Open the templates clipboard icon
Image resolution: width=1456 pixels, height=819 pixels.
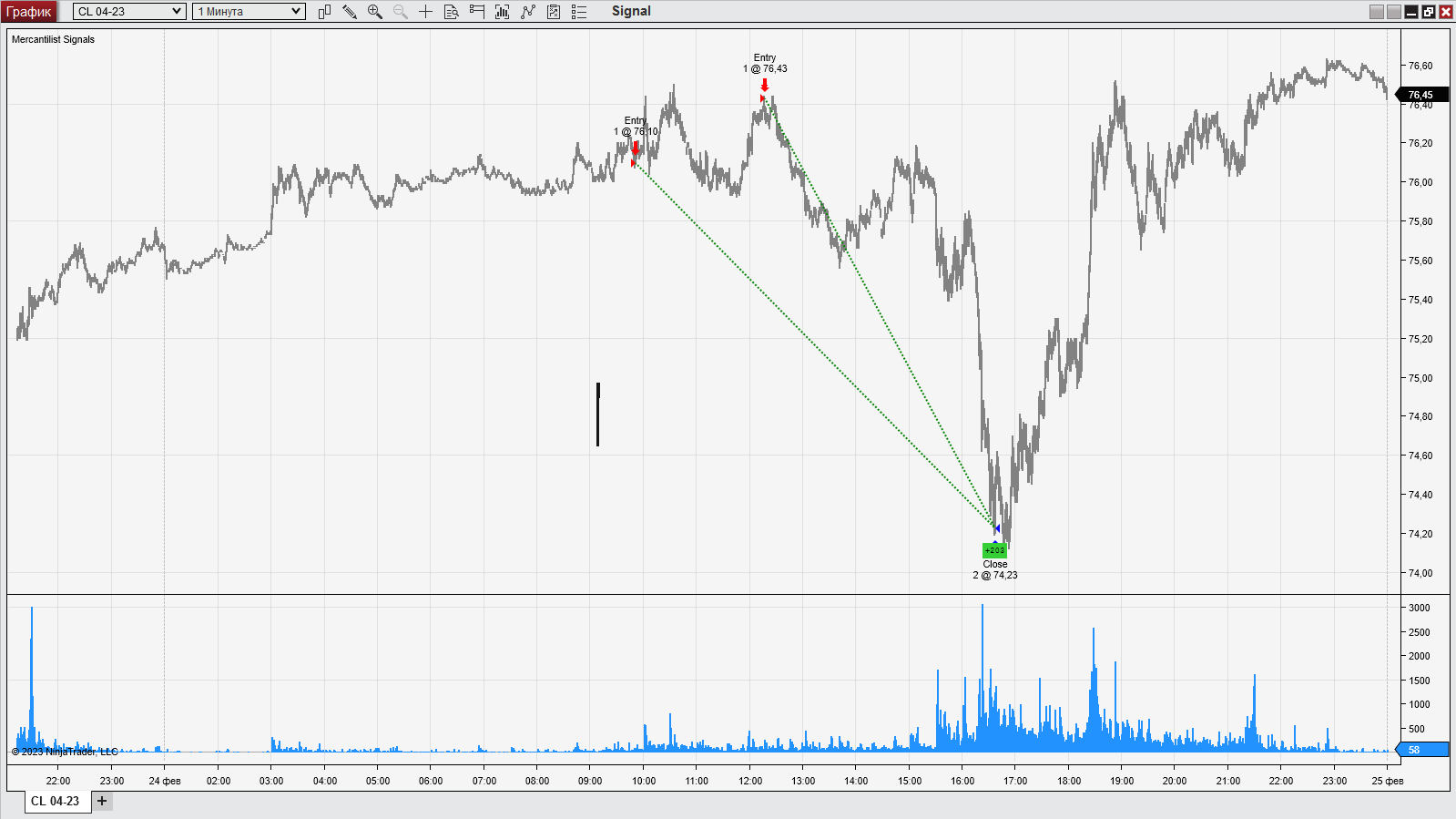pos(554,12)
